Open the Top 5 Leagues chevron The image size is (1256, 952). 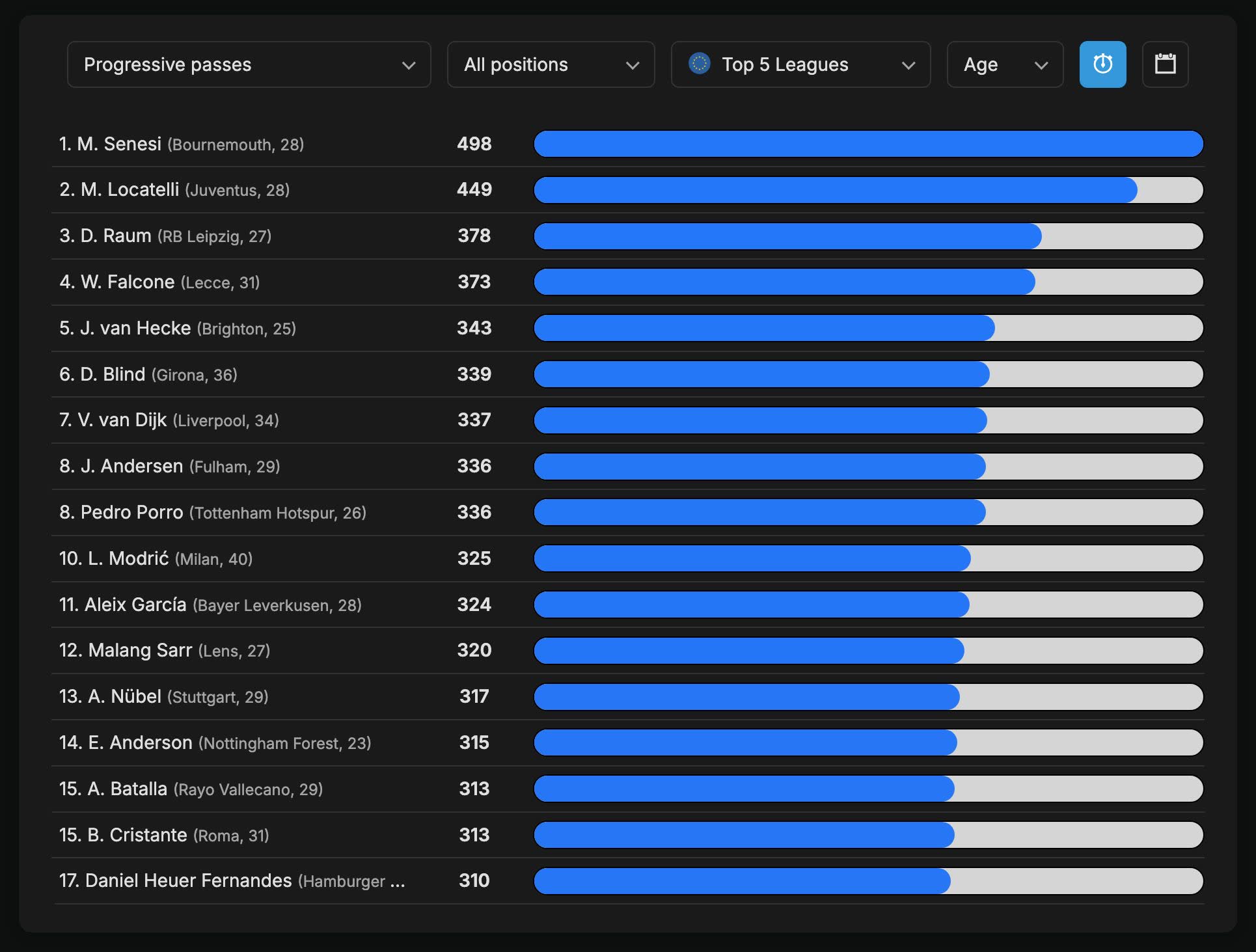coord(908,65)
